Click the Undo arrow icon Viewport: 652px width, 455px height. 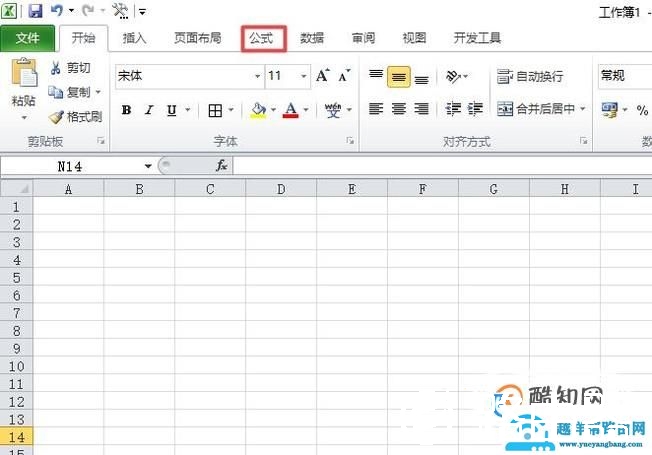[57, 10]
